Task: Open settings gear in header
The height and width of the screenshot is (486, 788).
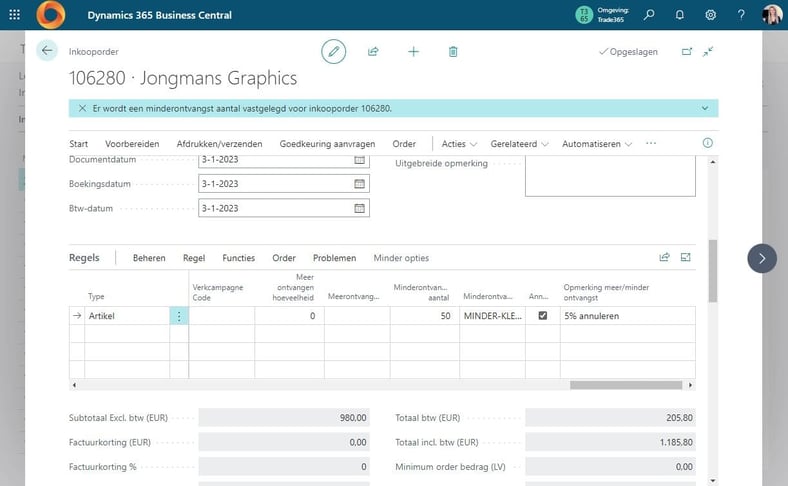Action: (x=710, y=15)
